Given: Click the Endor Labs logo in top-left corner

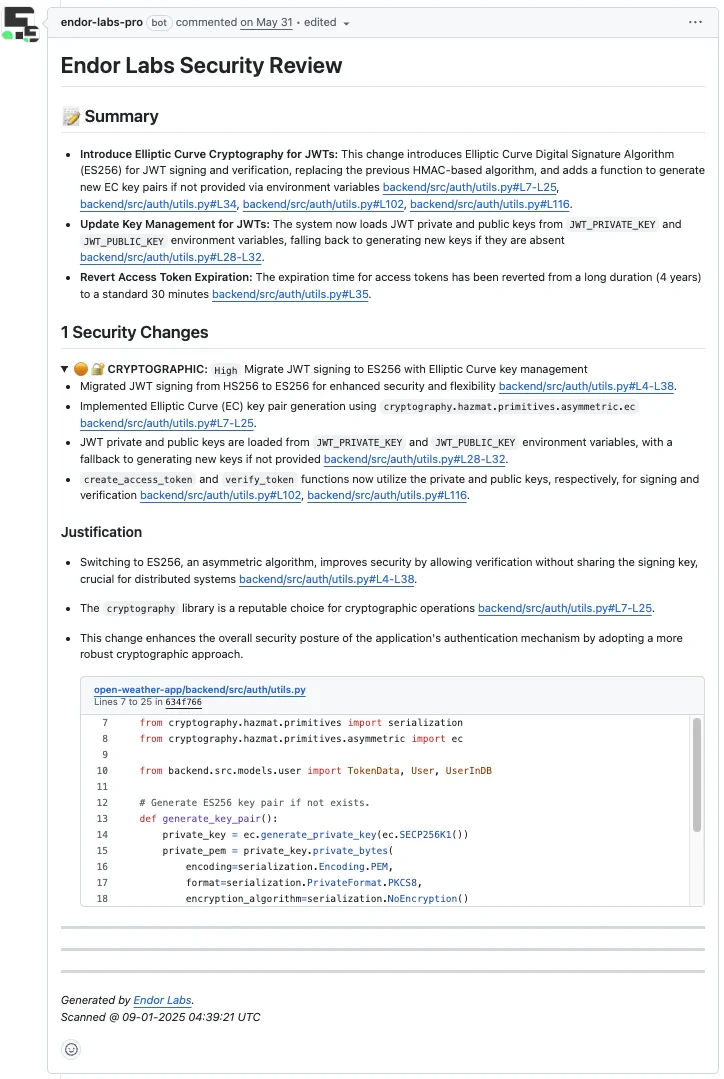Looking at the screenshot, I should point(22,22).
